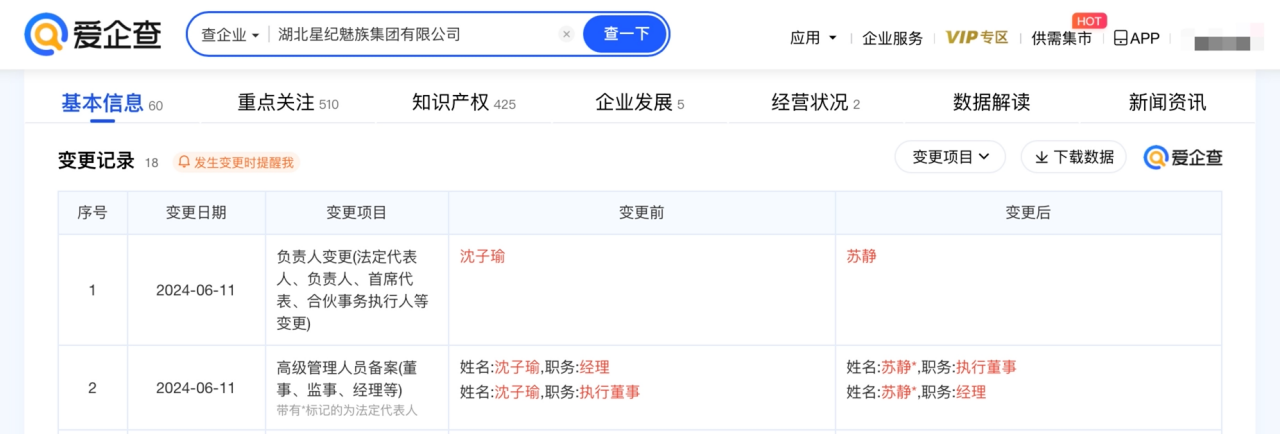
Task: Click the 爱企查 watermark logo beside download
Action: [1183, 157]
